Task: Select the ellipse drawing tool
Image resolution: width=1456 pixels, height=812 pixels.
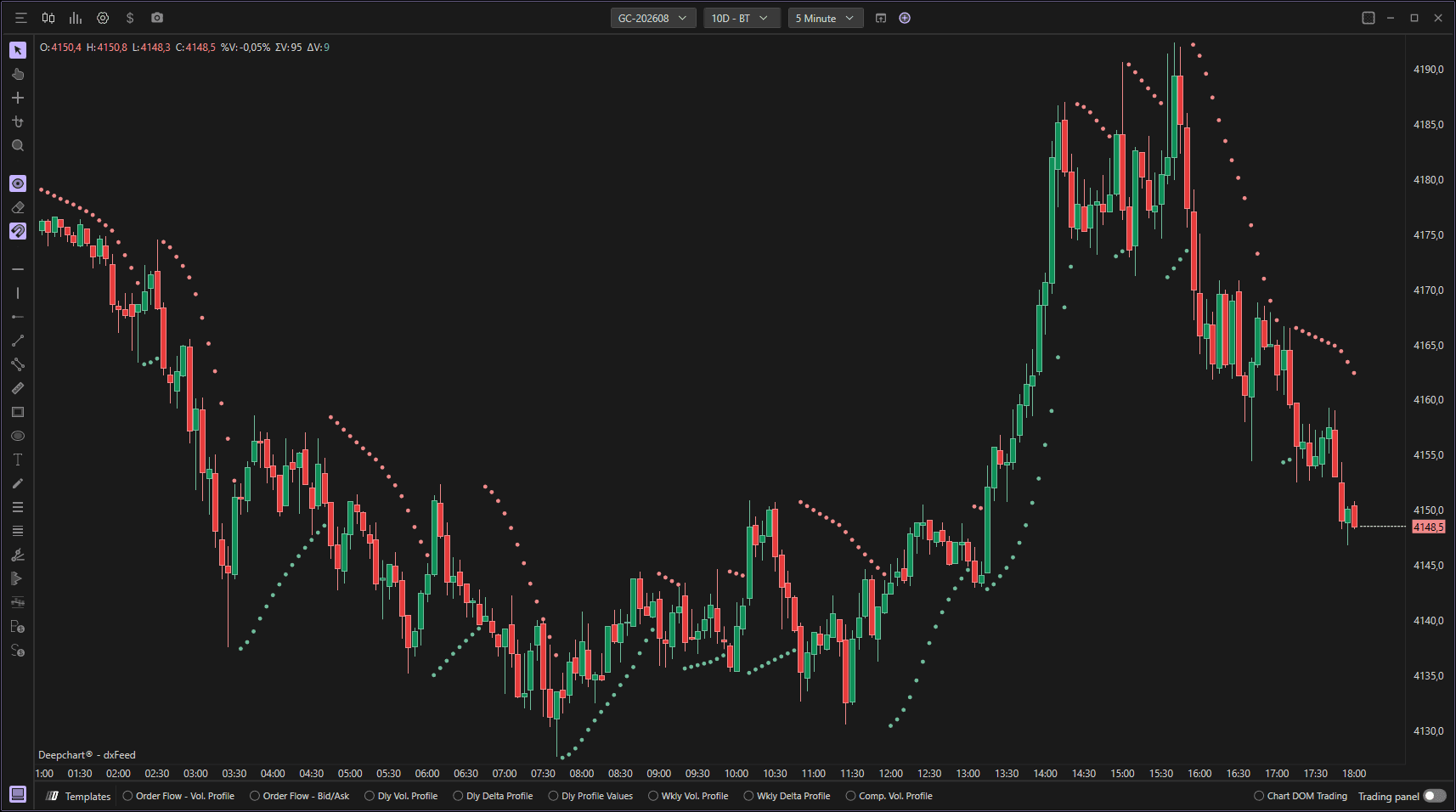Action: point(18,436)
